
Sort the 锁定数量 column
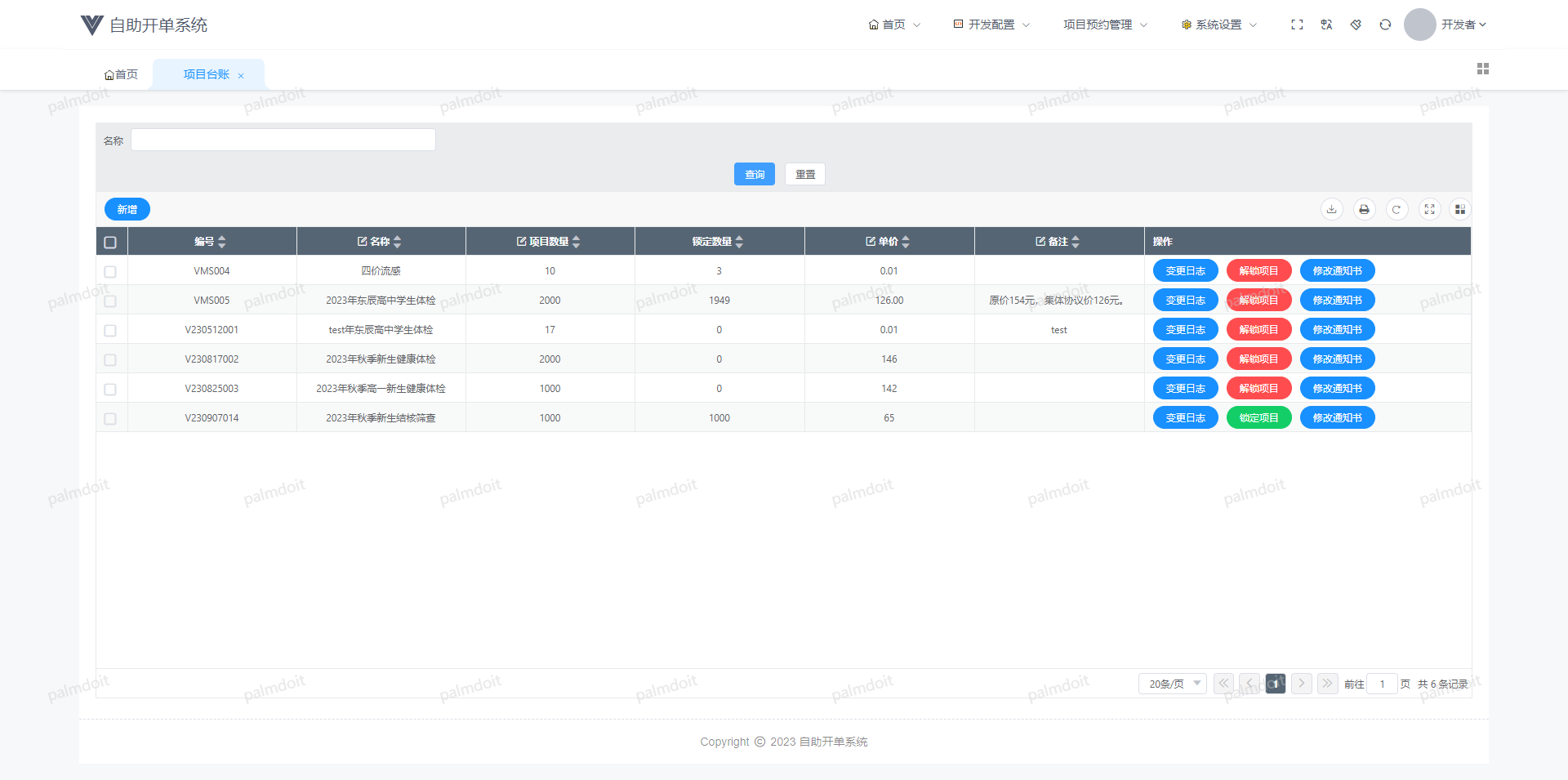(739, 242)
